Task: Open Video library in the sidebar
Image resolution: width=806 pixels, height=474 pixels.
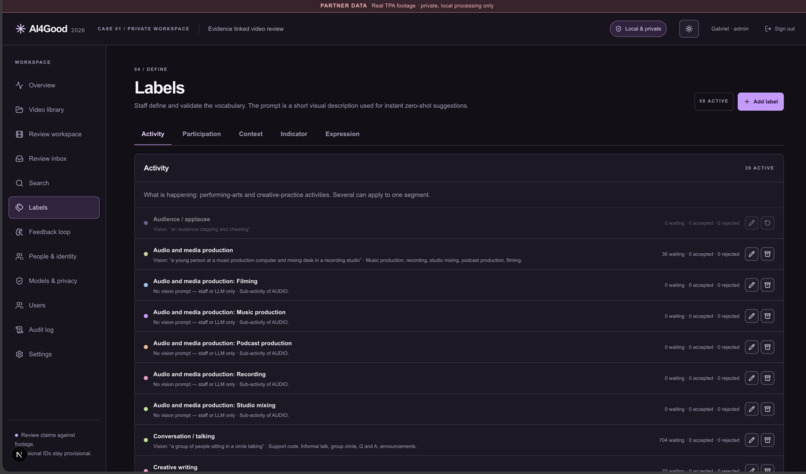Action: pyautogui.click(x=53, y=110)
